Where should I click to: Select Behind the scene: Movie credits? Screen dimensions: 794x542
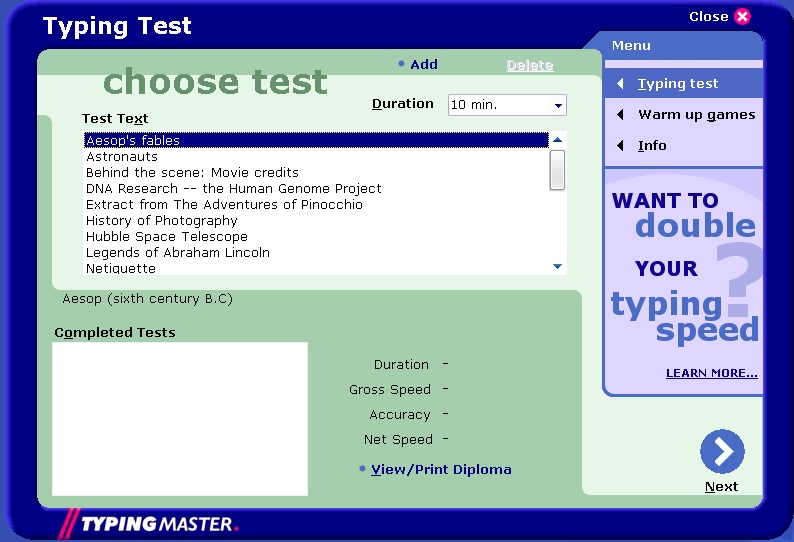pos(316,172)
